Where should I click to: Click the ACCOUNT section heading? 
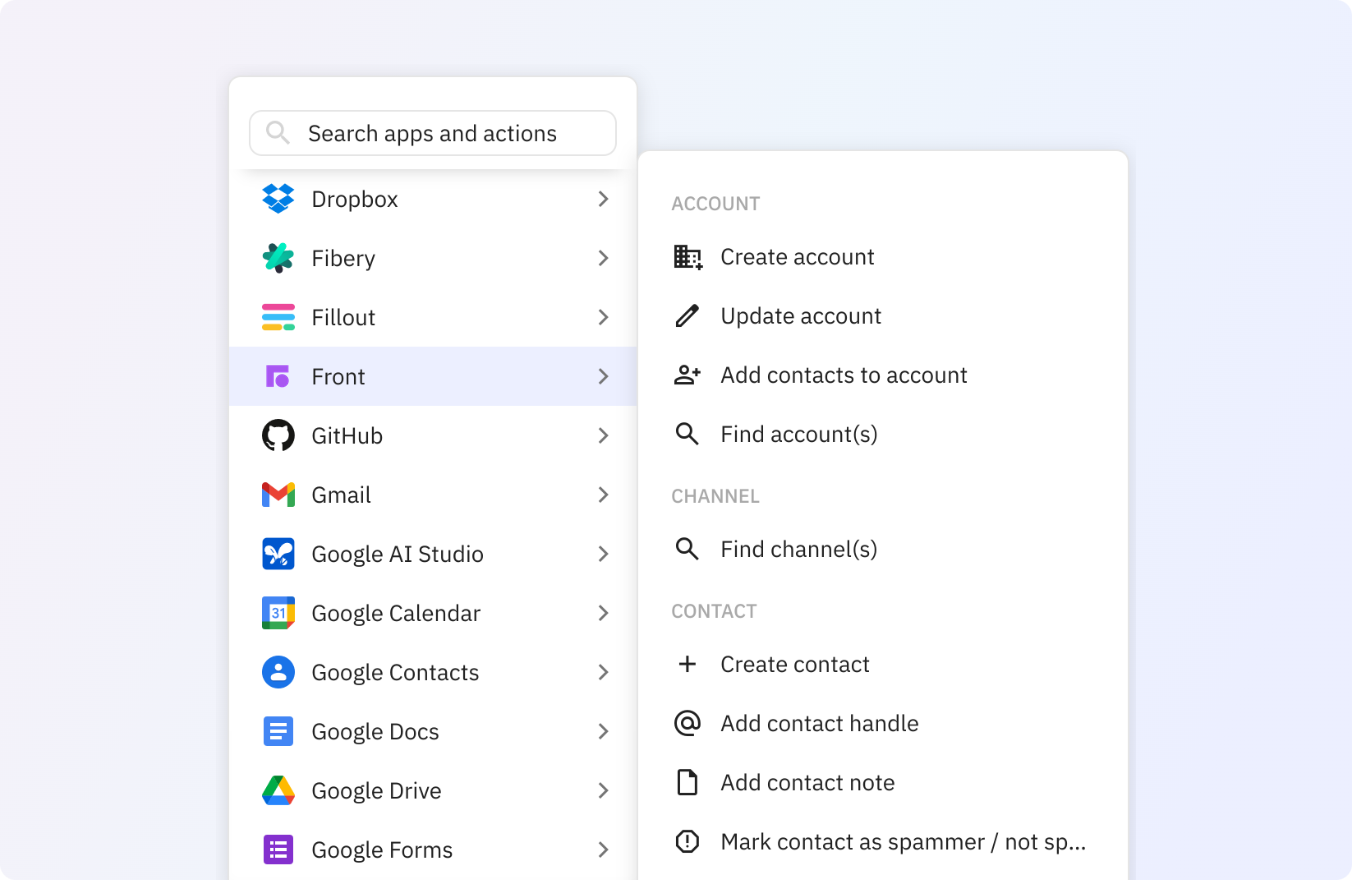tap(716, 204)
